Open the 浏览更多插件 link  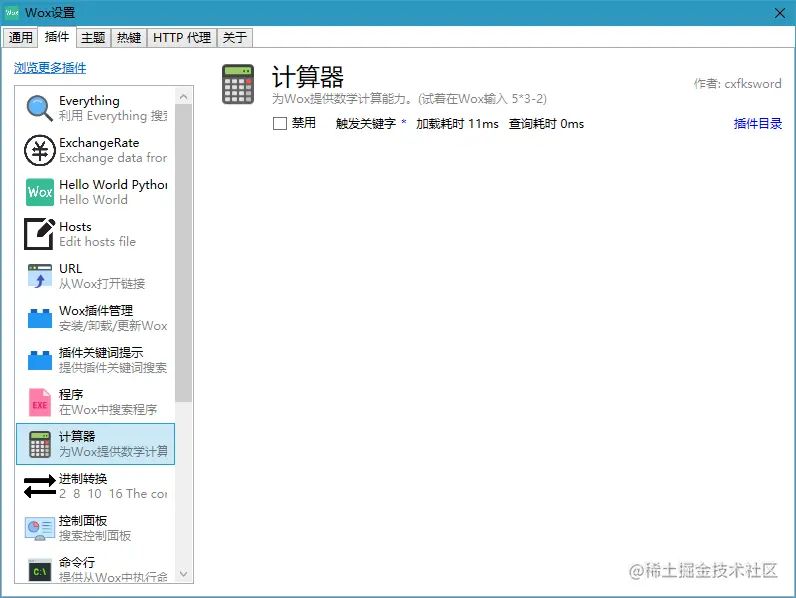pyautogui.click(x=50, y=68)
